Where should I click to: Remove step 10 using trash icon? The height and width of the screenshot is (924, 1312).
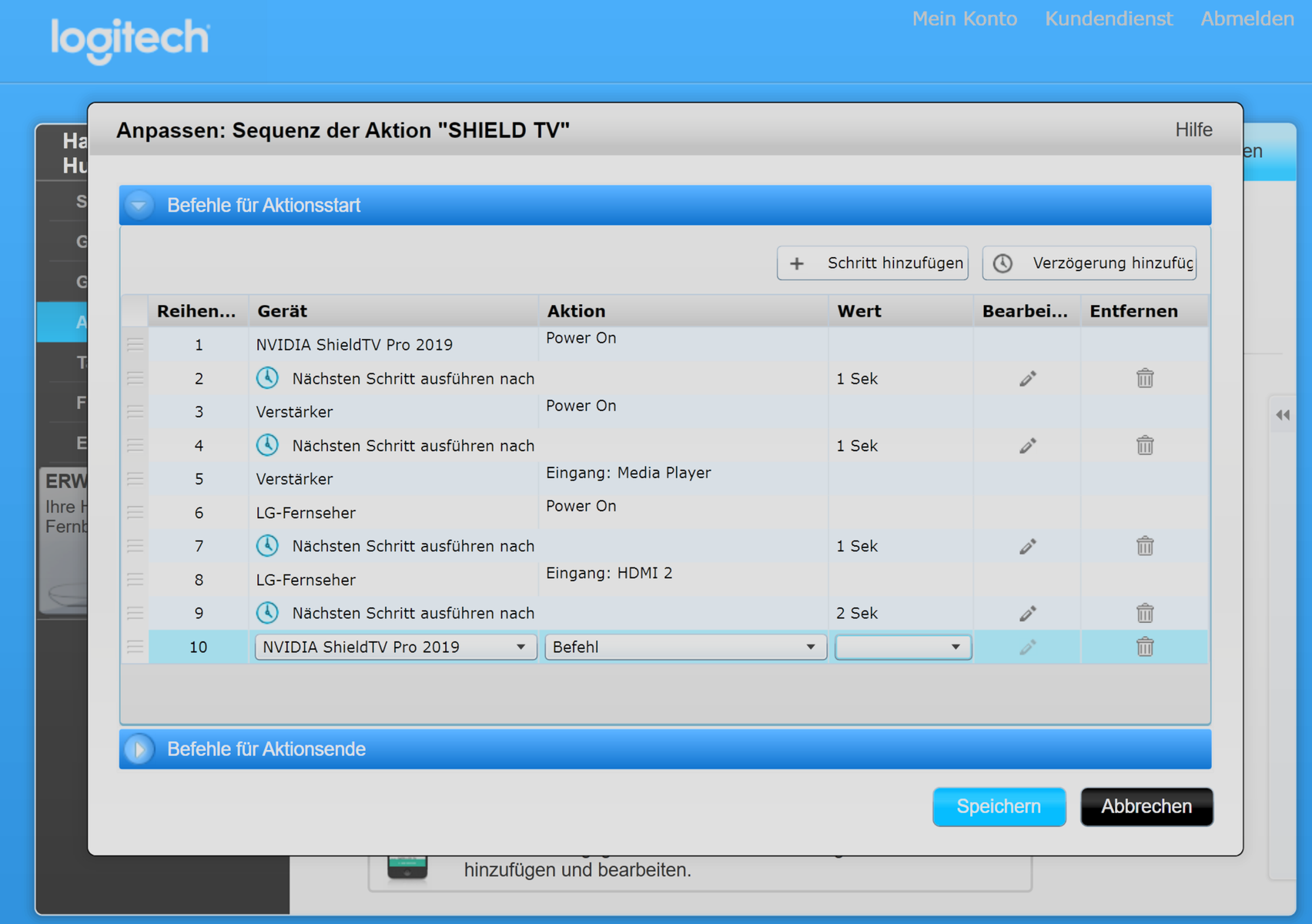point(1145,647)
